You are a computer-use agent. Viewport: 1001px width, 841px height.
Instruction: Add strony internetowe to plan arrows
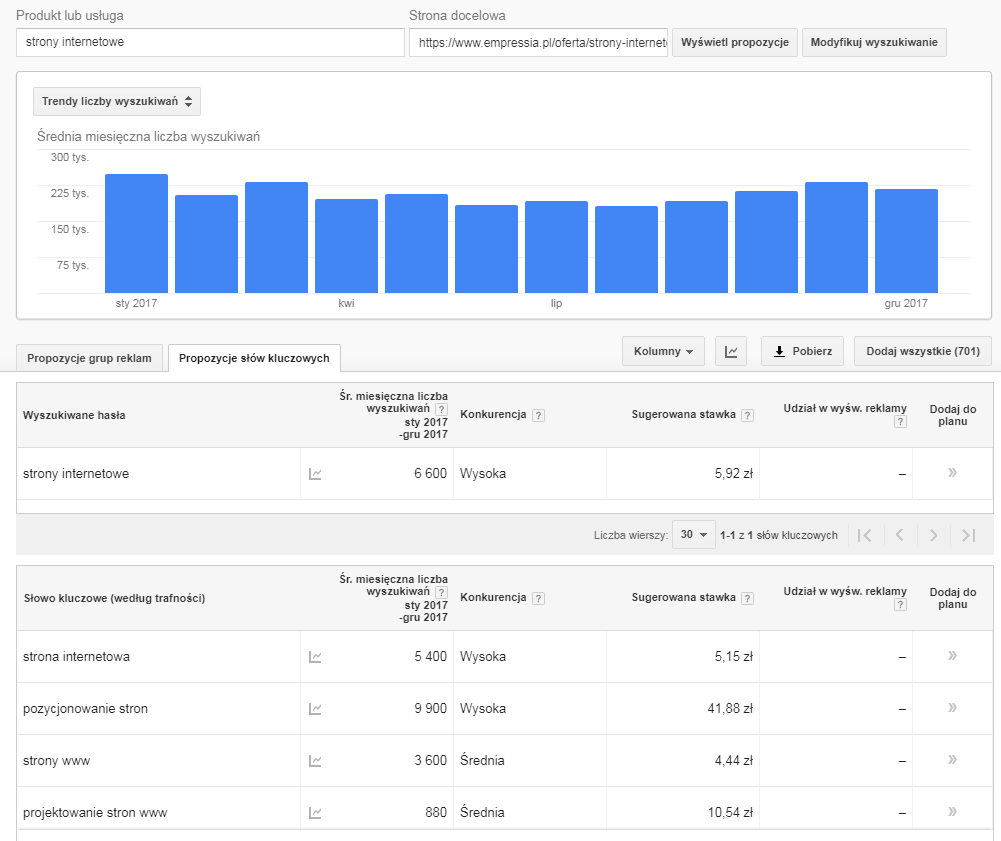[952, 473]
